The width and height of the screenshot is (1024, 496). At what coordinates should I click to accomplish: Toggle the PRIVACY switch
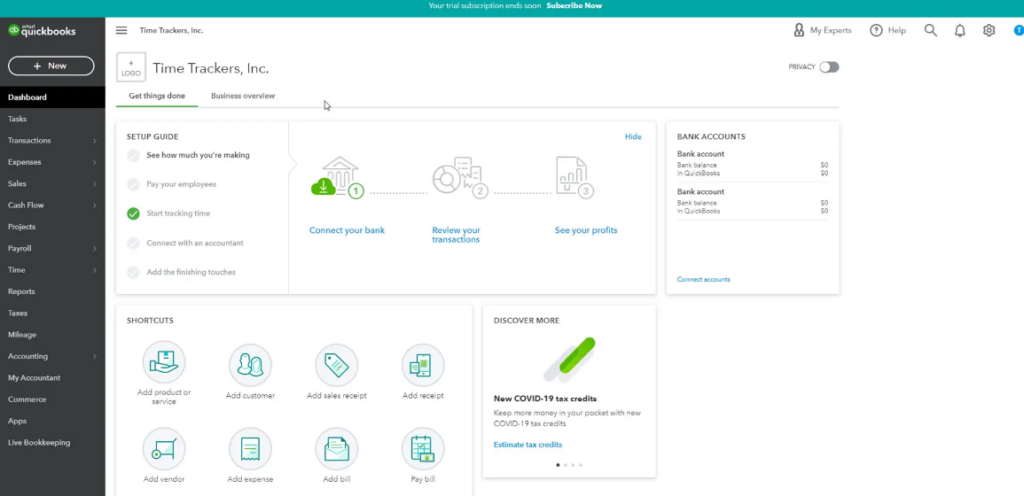tap(829, 67)
